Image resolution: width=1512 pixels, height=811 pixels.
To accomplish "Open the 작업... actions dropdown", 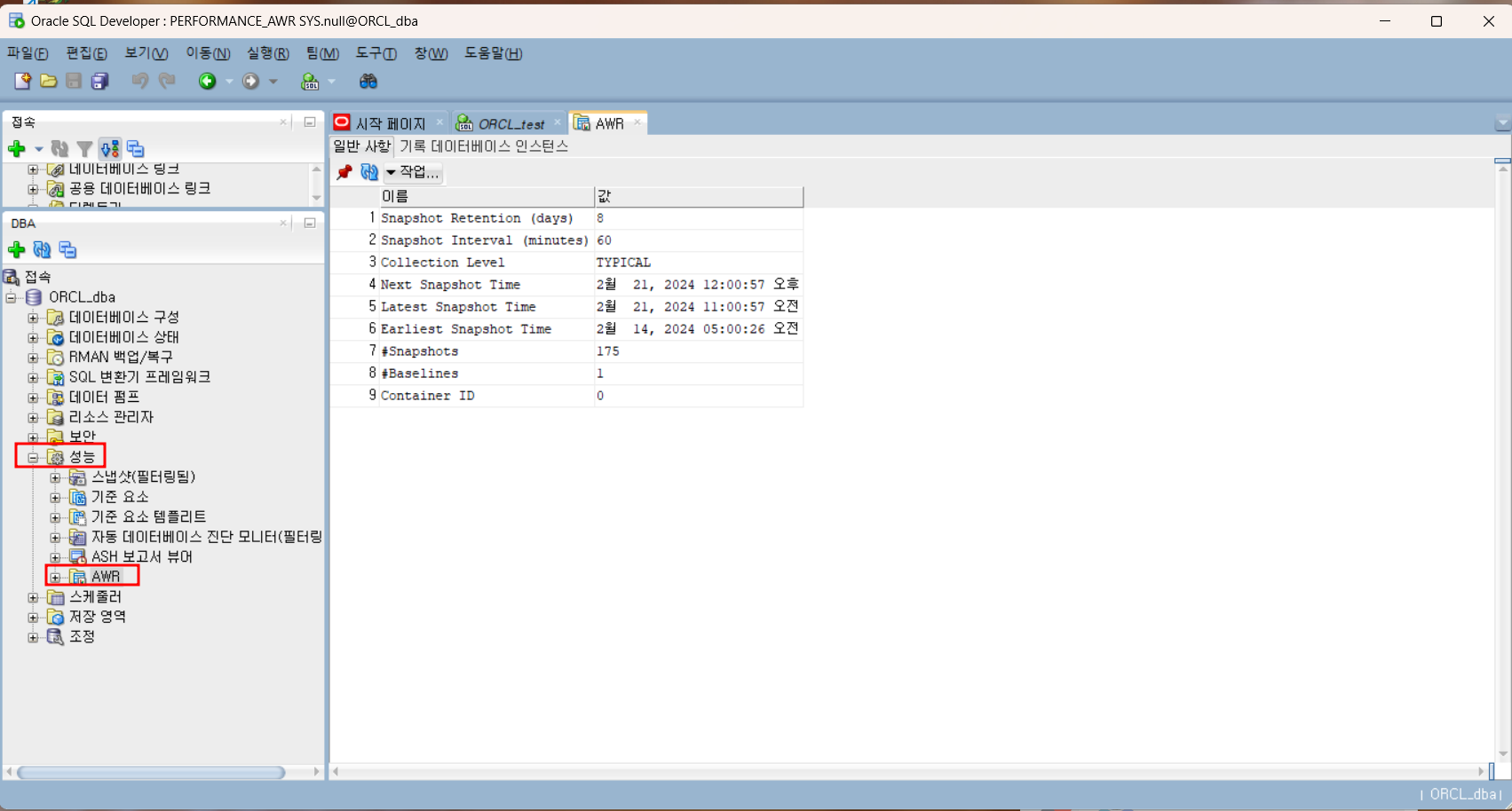I will pyautogui.click(x=413, y=172).
